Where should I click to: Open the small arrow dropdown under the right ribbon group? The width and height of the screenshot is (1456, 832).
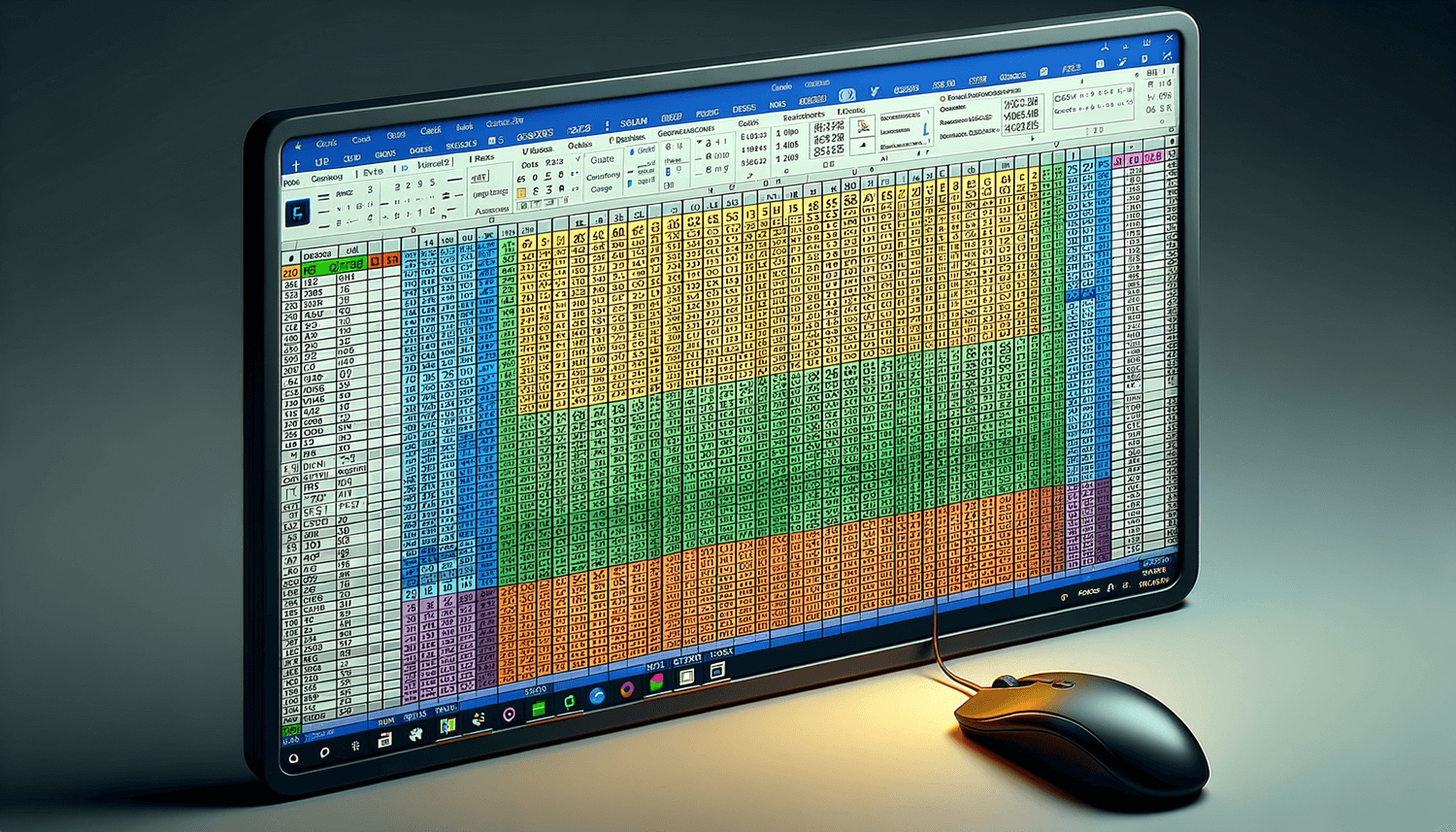point(1056,144)
